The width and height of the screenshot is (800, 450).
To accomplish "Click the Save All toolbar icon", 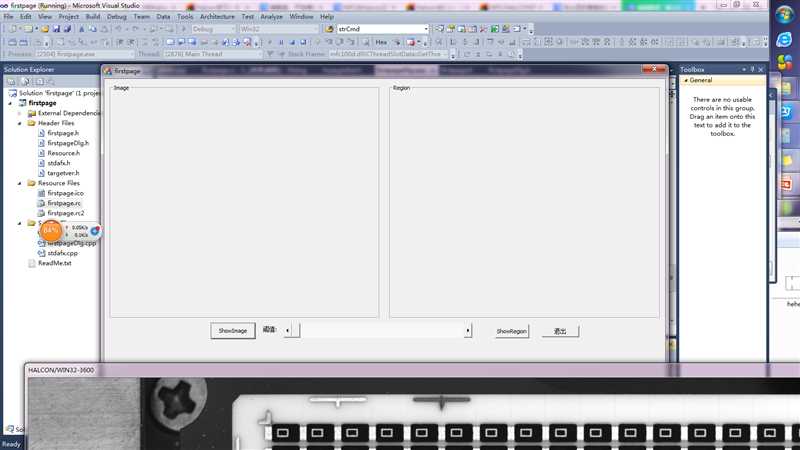I will [67, 29].
